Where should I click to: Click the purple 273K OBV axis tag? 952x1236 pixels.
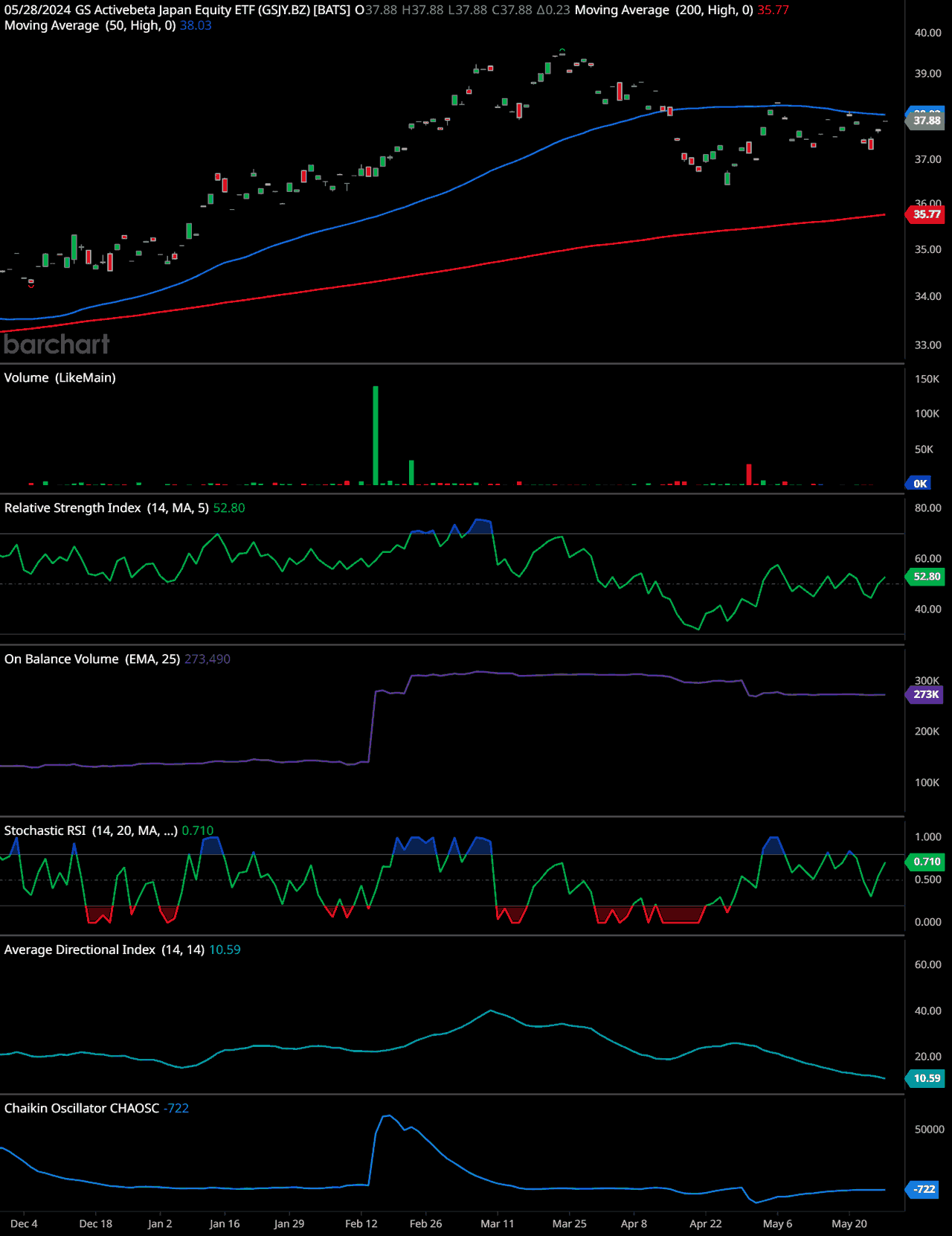click(926, 694)
